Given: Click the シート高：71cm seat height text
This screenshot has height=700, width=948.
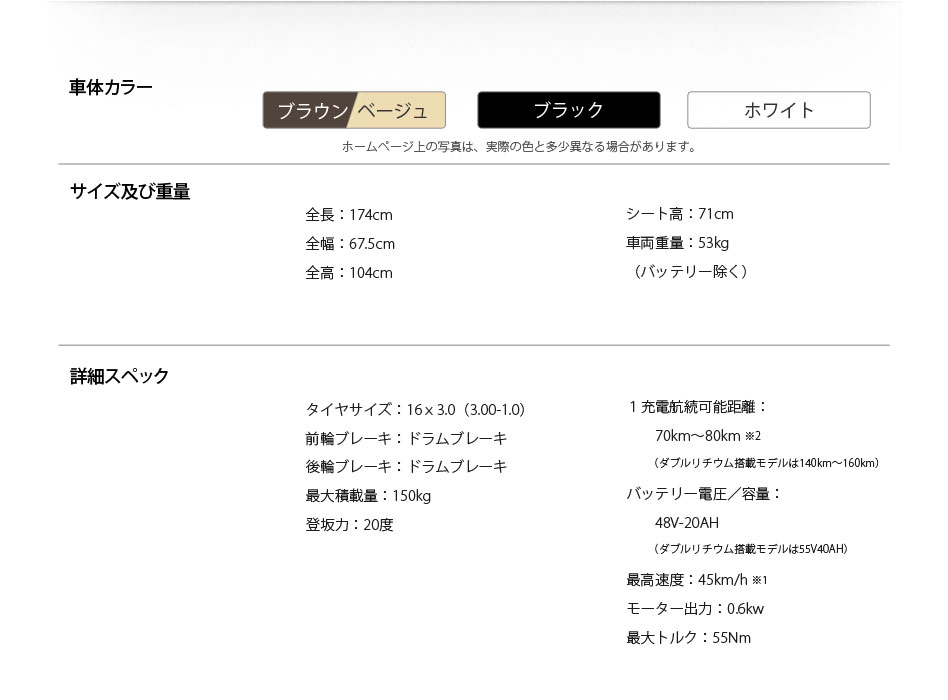Looking at the screenshot, I should tap(679, 214).
